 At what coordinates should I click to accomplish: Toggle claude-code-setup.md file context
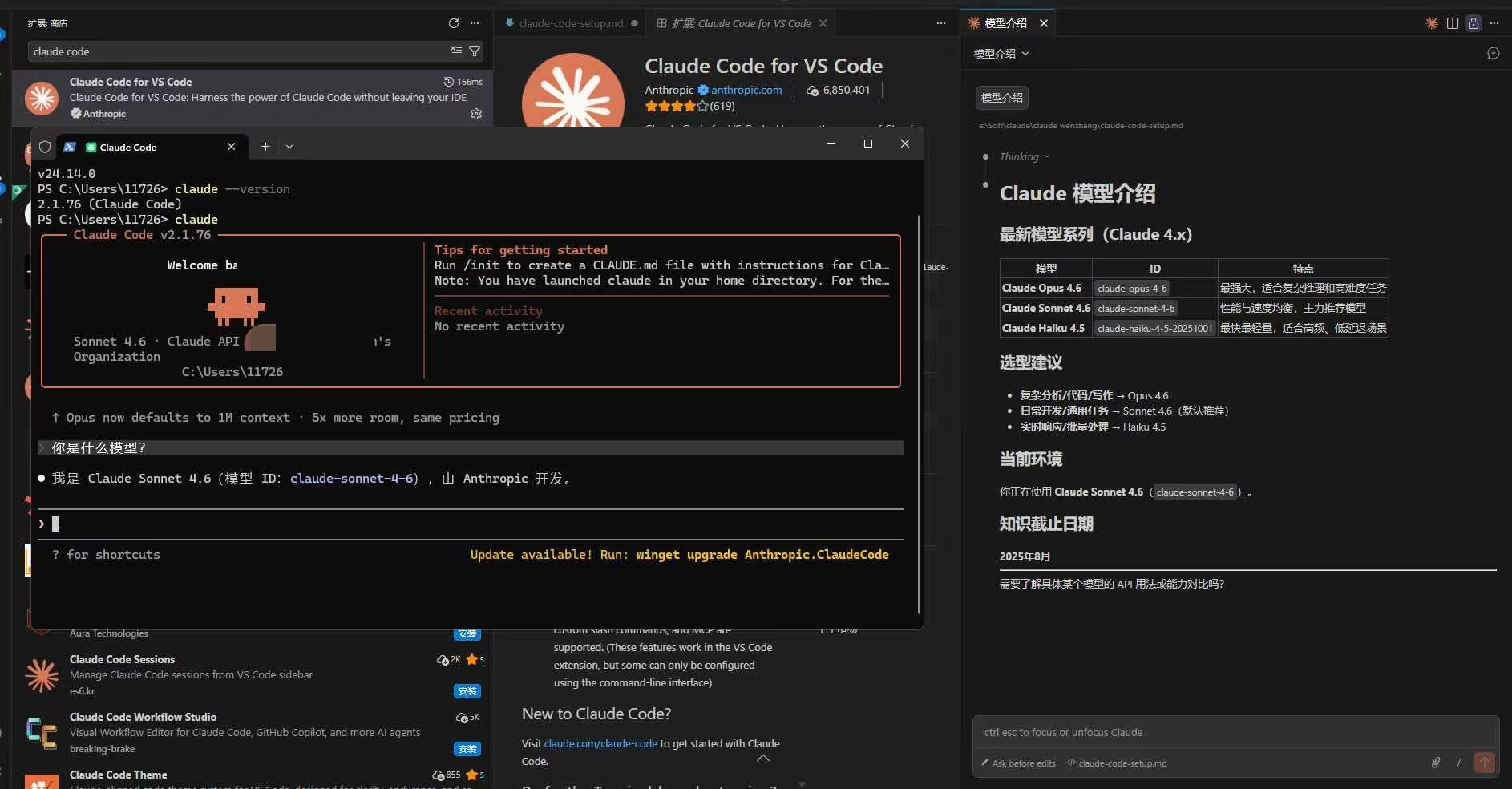click(x=1117, y=763)
